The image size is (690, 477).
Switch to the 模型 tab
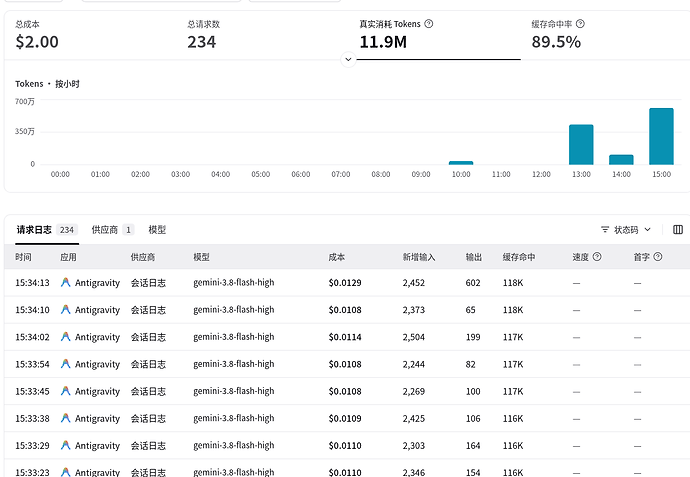[157, 230]
